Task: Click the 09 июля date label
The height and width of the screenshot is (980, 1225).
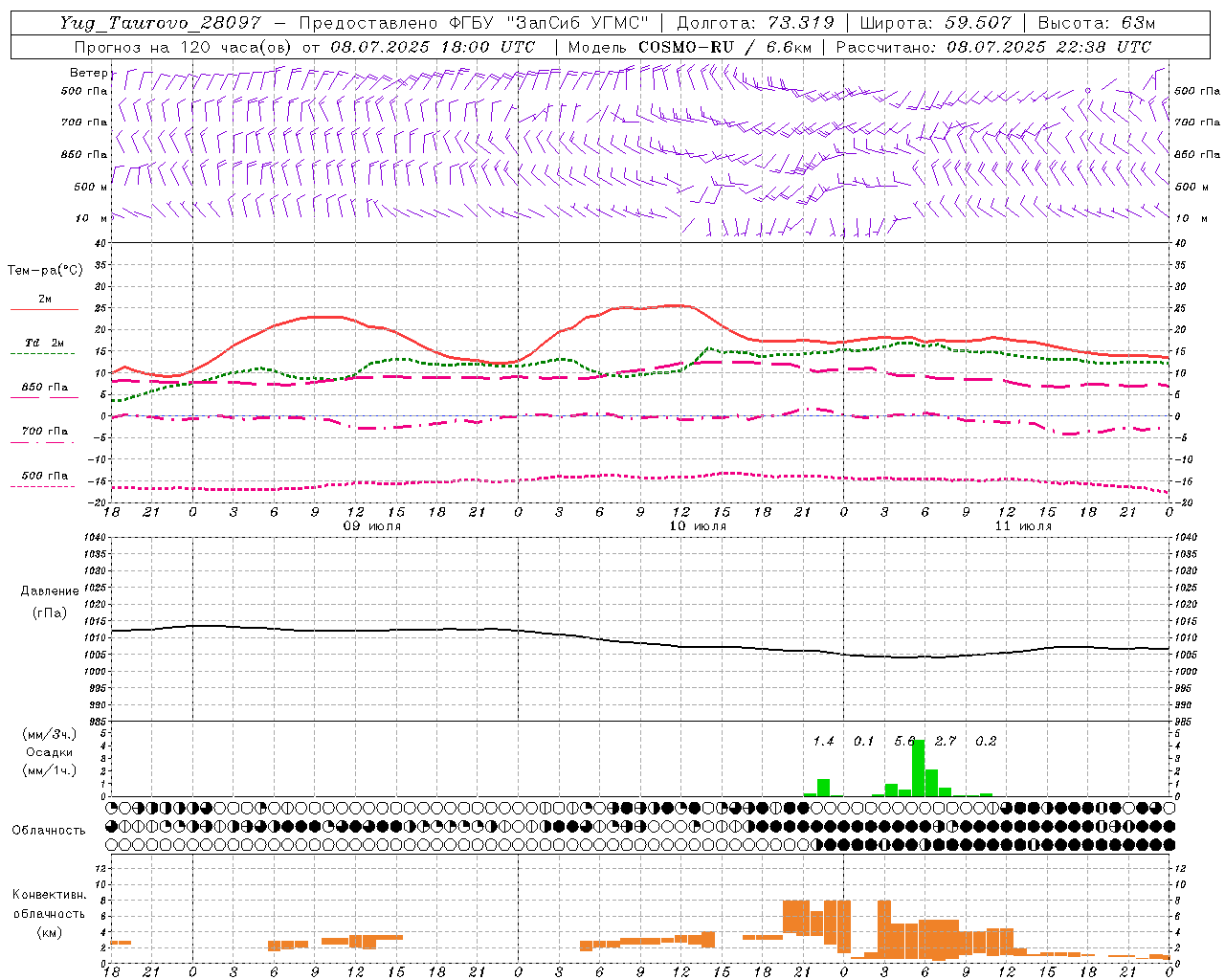Action: (372, 526)
